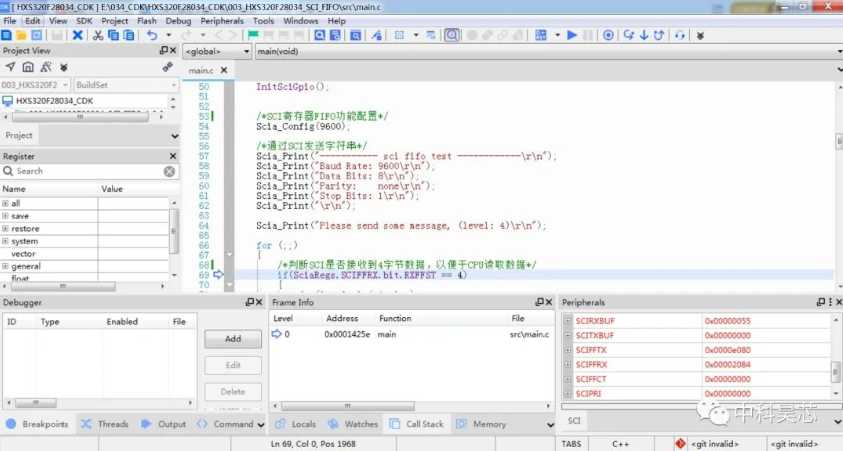843x451 pixels.
Task: Close the Register panel
Action: [173, 156]
